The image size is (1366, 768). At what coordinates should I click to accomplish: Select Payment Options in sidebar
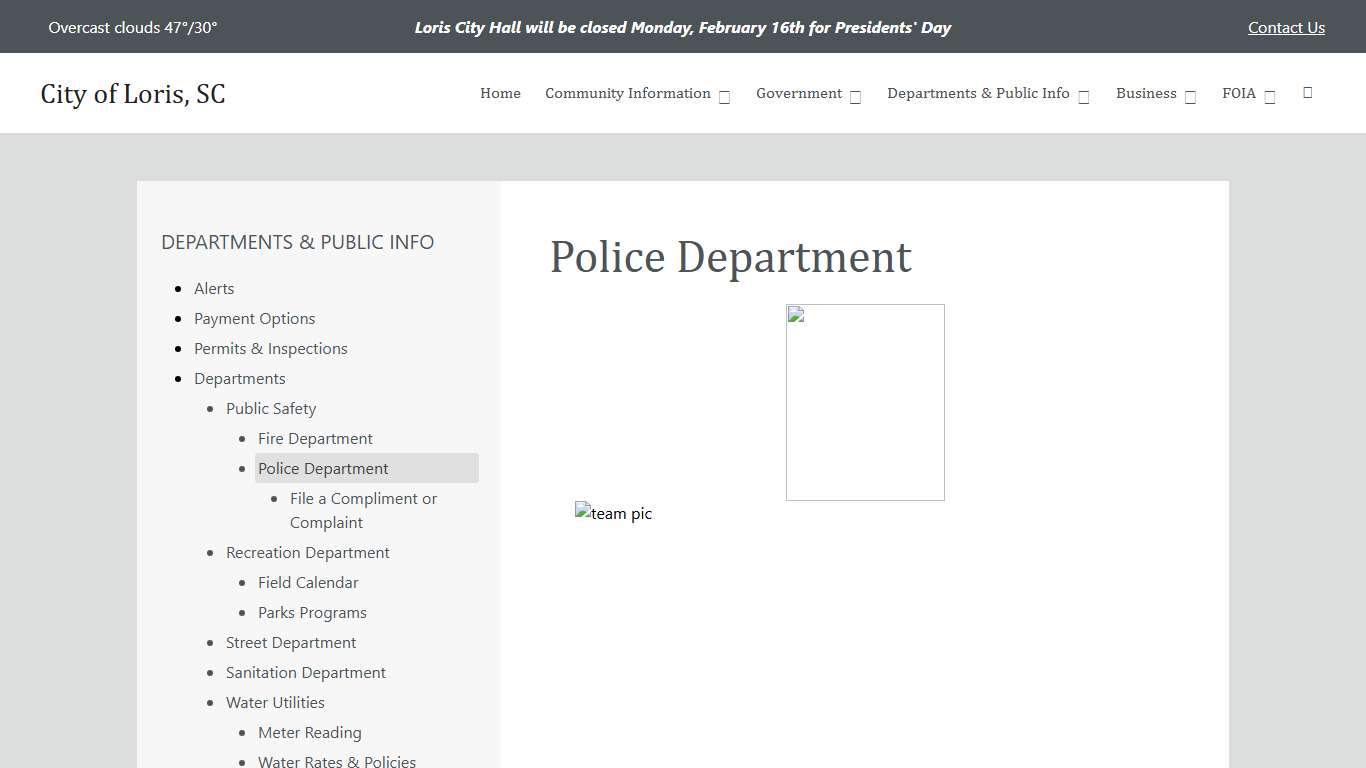[254, 318]
